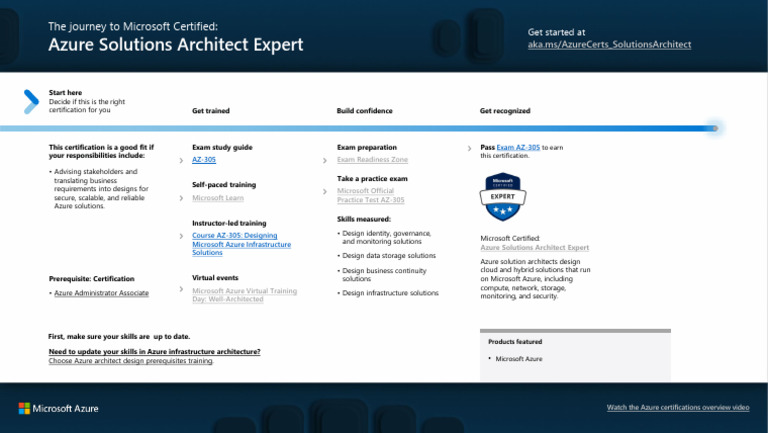The height and width of the screenshot is (433, 768).
Task: Click Design infrastructure solutions bullet
Action: point(388,293)
